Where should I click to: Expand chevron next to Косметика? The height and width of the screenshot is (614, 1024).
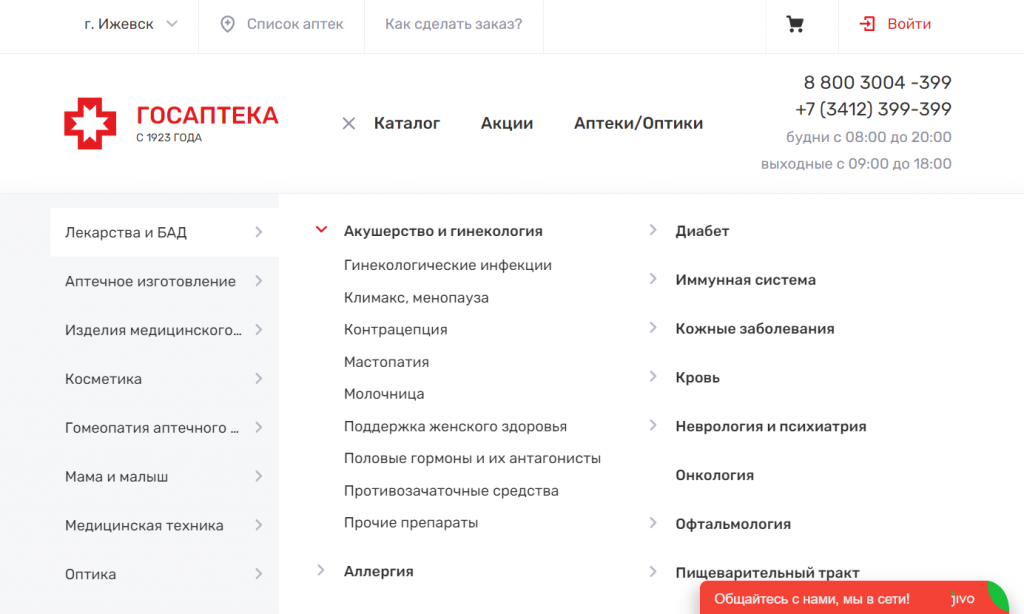point(259,379)
